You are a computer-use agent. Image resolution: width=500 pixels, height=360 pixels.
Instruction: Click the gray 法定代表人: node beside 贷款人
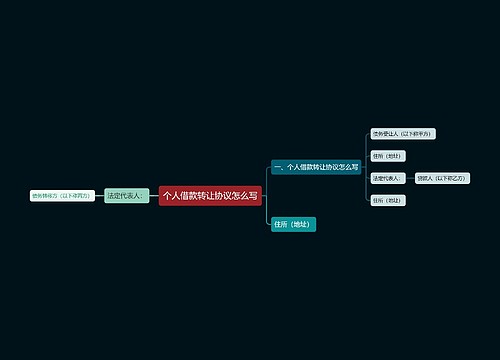click(x=388, y=178)
